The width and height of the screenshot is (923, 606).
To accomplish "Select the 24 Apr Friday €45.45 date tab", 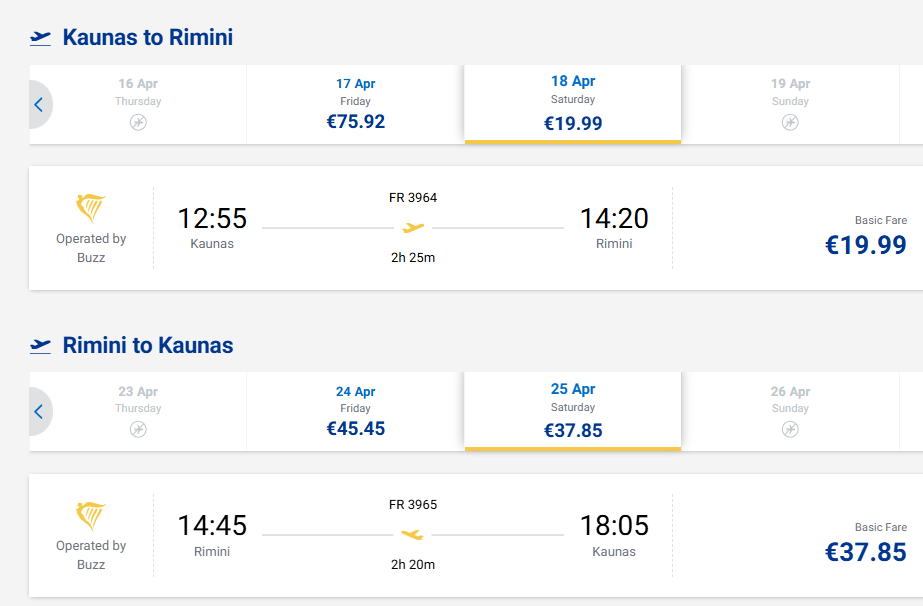I will (x=355, y=411).
